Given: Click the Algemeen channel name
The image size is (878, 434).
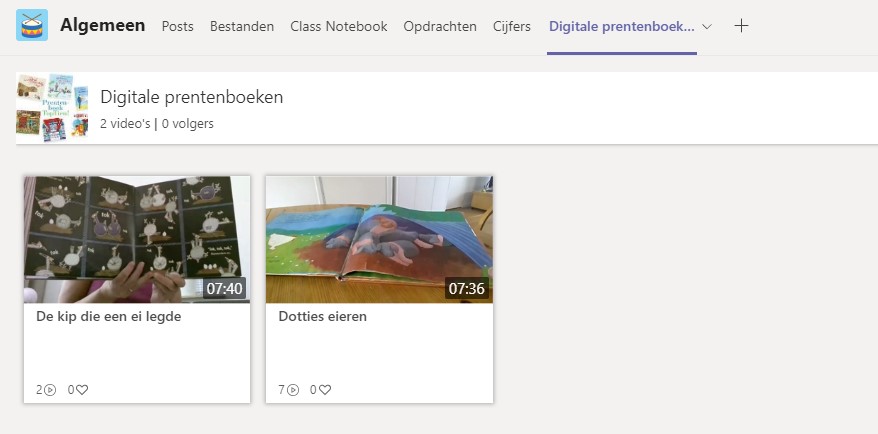Looking at the screenshot, I should tap(102, 25).
